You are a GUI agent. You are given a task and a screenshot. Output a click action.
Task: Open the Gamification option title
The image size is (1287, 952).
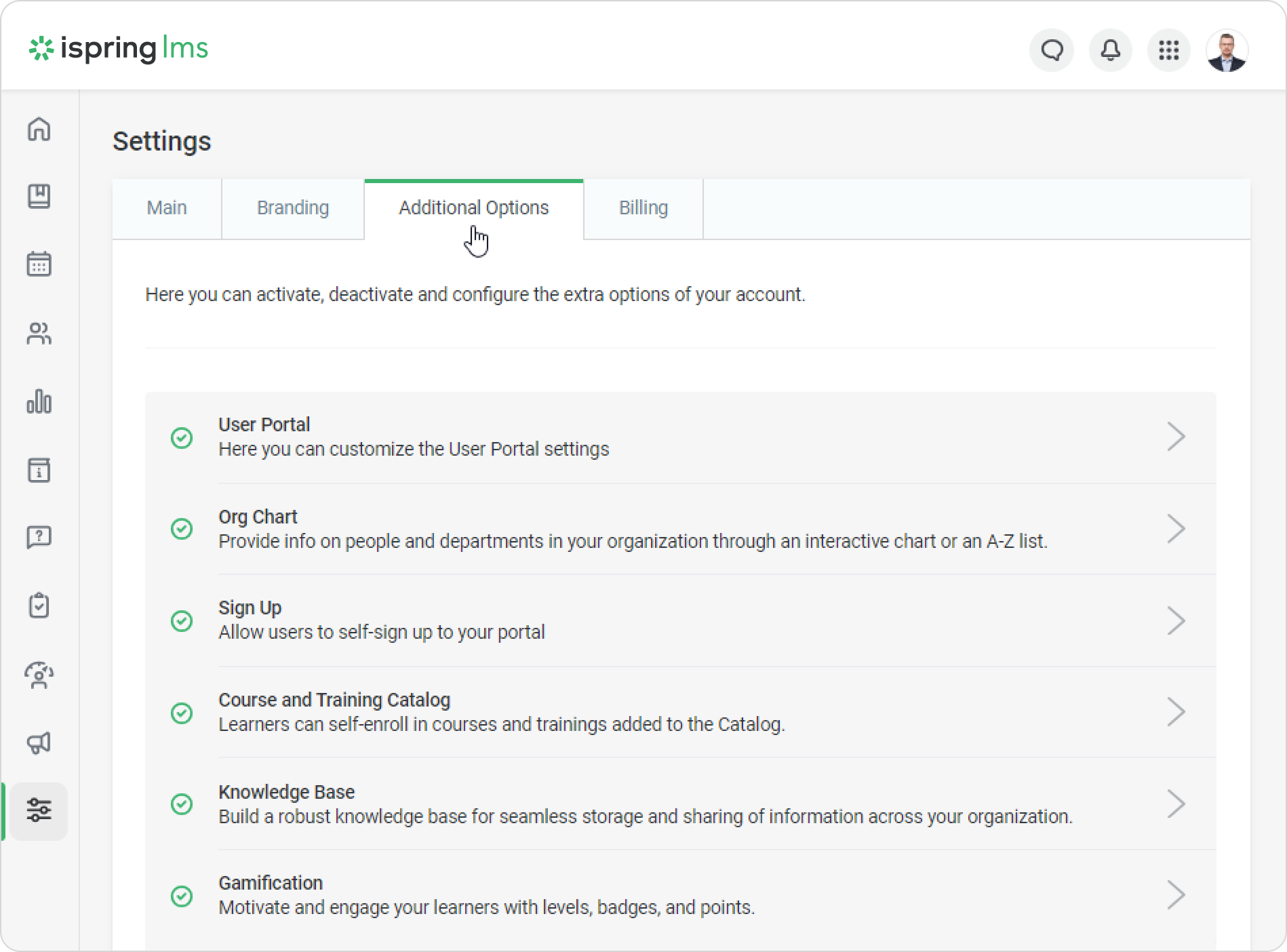pyautogui.click(x=271, y=883)
